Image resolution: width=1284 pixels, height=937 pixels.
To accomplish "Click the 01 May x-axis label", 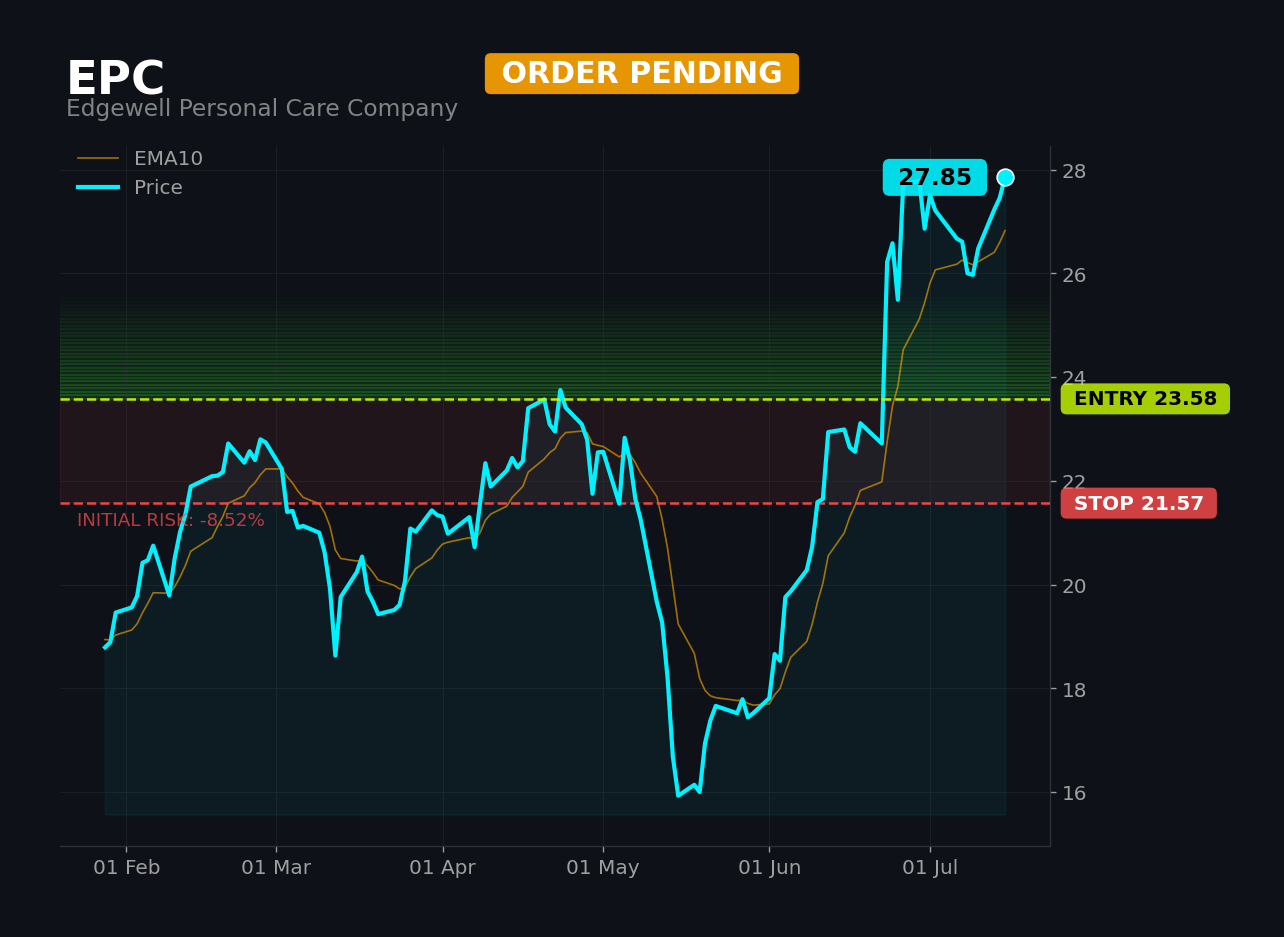I will pos(603,868).
